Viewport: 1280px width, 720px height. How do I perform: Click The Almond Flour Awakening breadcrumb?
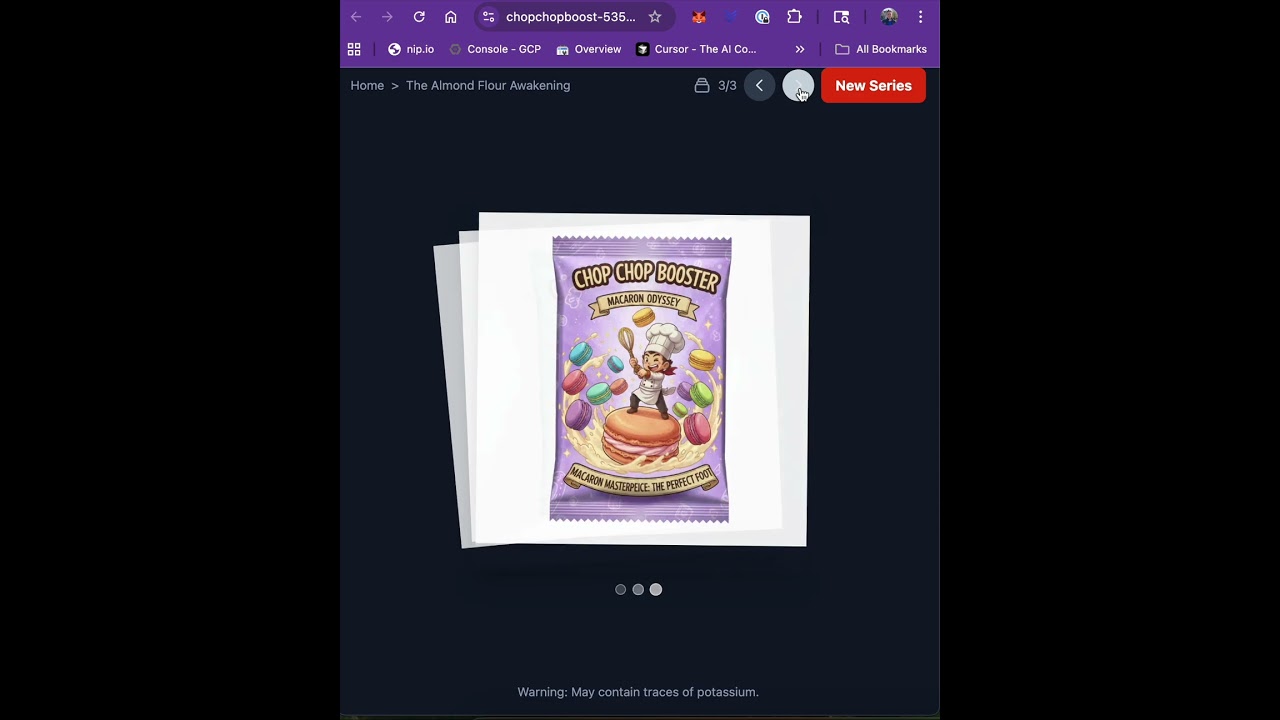pos(488,86)
